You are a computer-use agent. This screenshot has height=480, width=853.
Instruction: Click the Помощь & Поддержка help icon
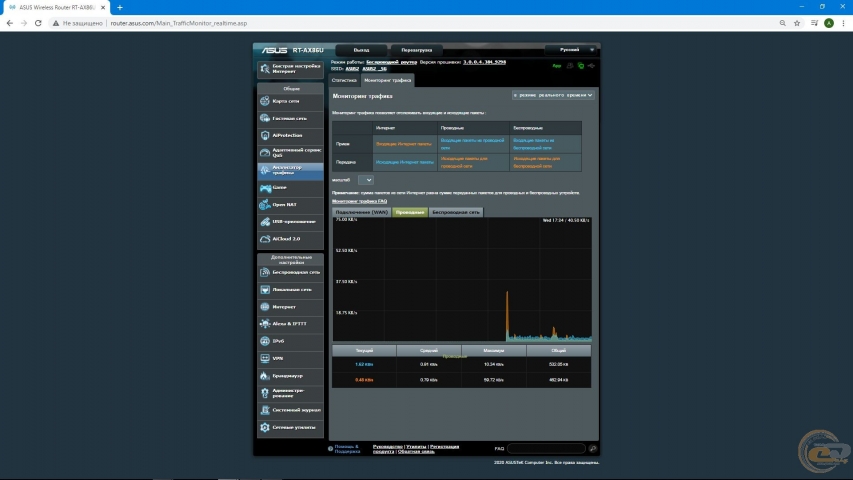coord(330,449)
